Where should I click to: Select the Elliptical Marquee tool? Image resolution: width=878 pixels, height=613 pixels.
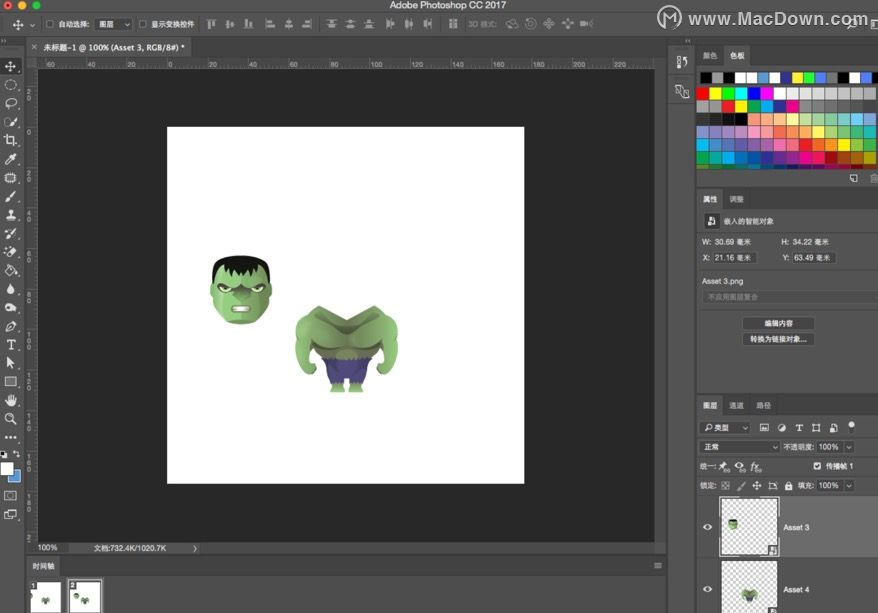click(11, 85)
